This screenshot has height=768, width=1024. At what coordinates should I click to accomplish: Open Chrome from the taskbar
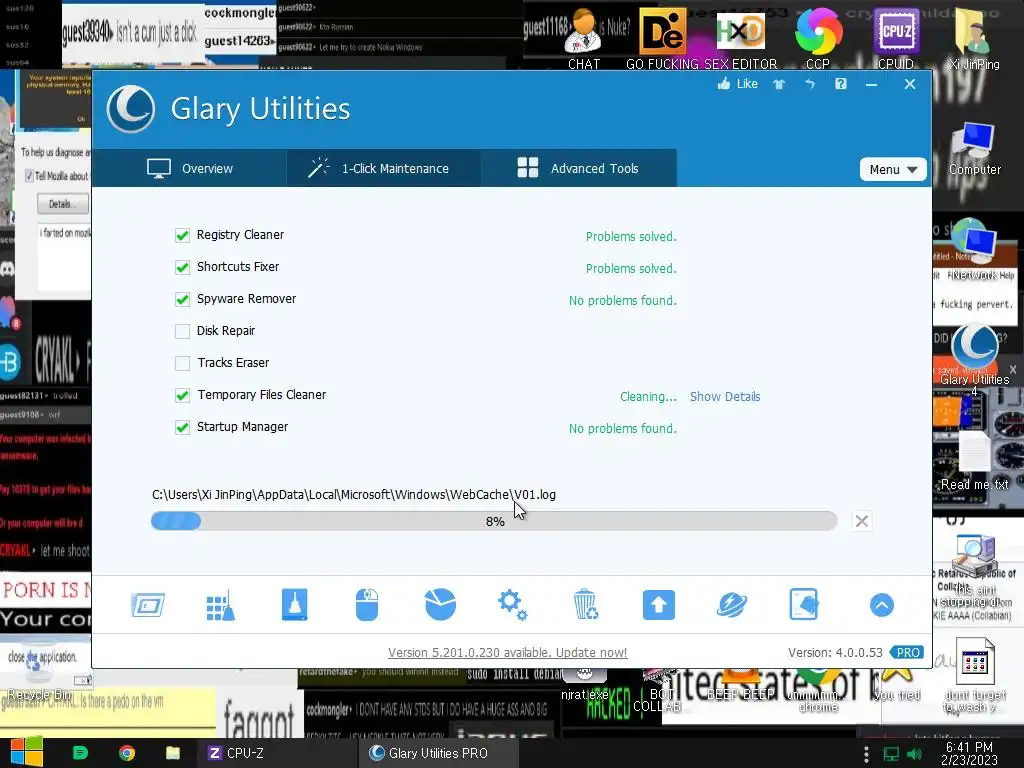click(x=127, y=753)
